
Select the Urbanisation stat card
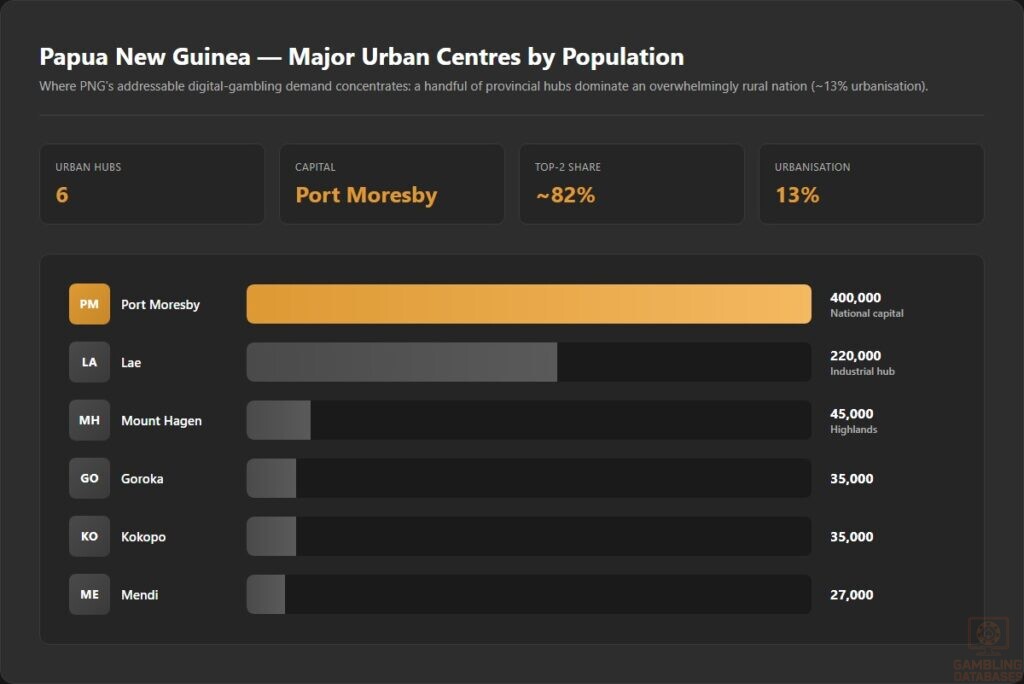871,184
